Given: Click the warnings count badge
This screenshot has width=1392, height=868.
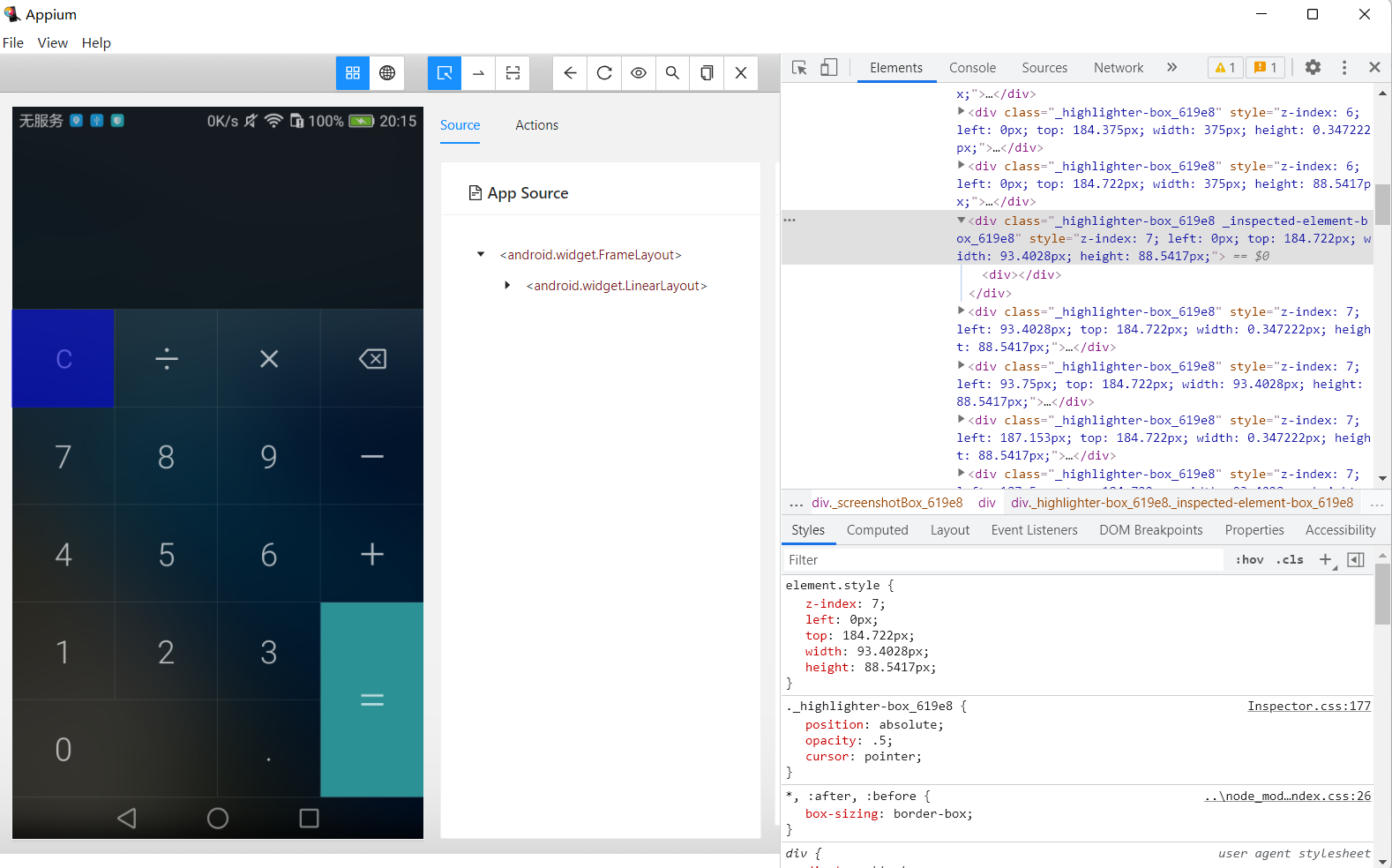Looking at the screenshot, I should tap(1225, 68).
